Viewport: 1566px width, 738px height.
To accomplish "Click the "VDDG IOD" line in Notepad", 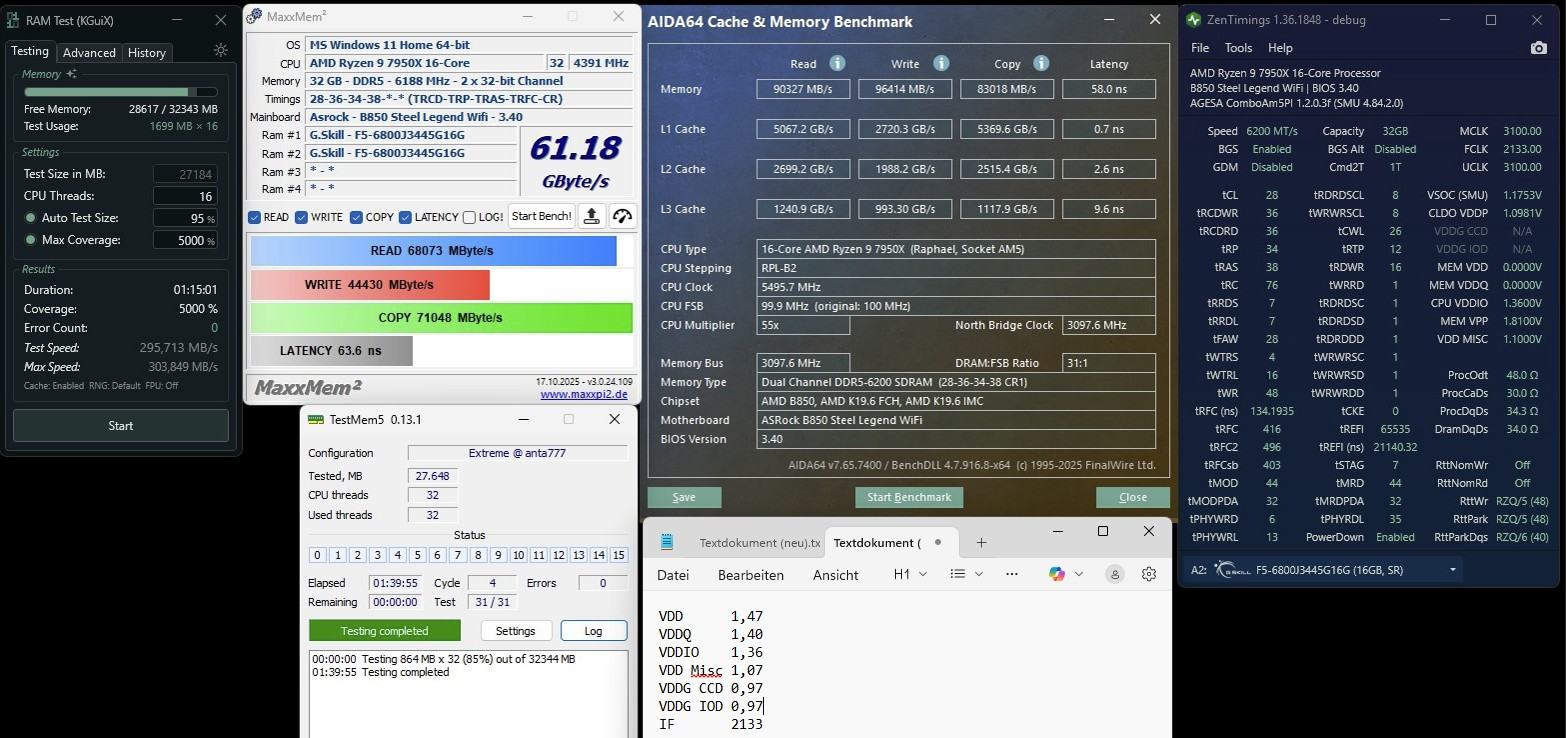I will [x=711, y=705].
